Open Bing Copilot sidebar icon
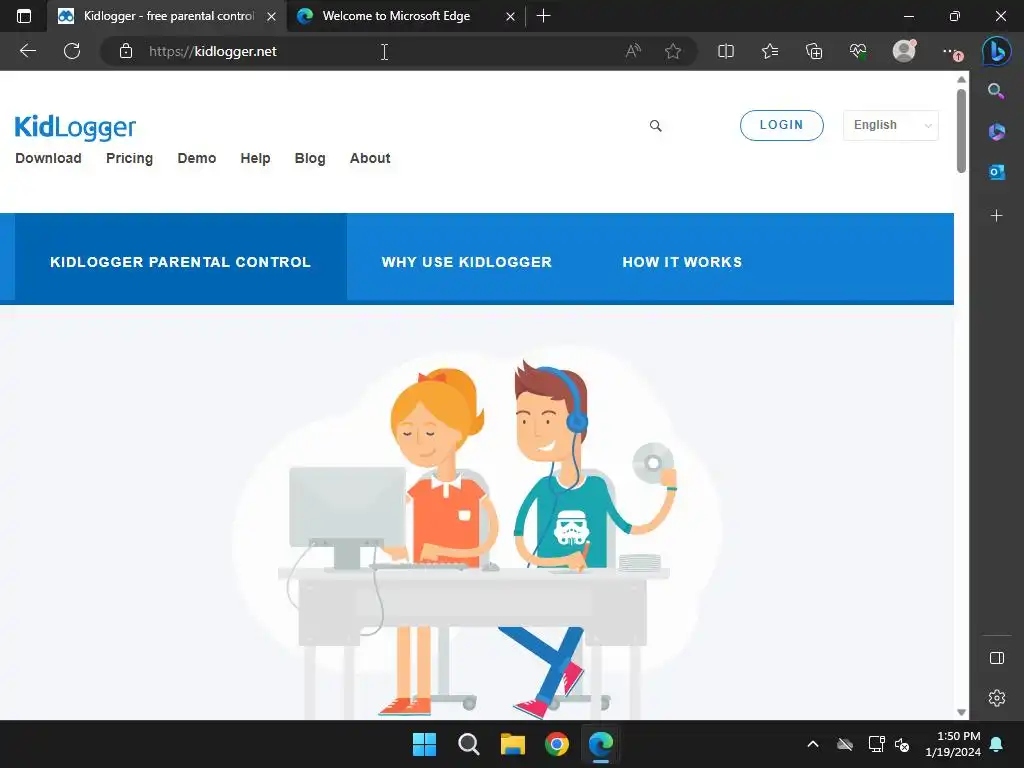Screen dimensions: 1024x768 pos(997,51)
